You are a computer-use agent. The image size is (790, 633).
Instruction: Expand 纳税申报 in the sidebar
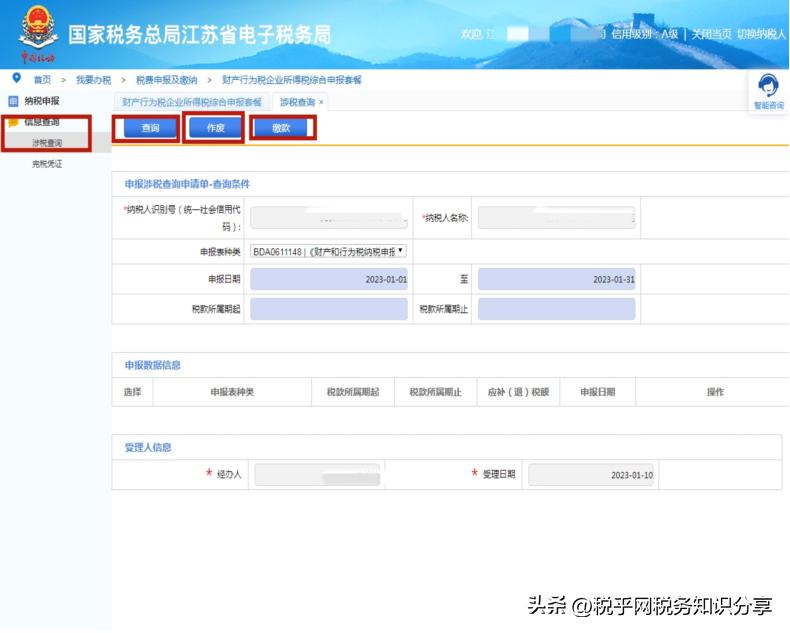42,101
